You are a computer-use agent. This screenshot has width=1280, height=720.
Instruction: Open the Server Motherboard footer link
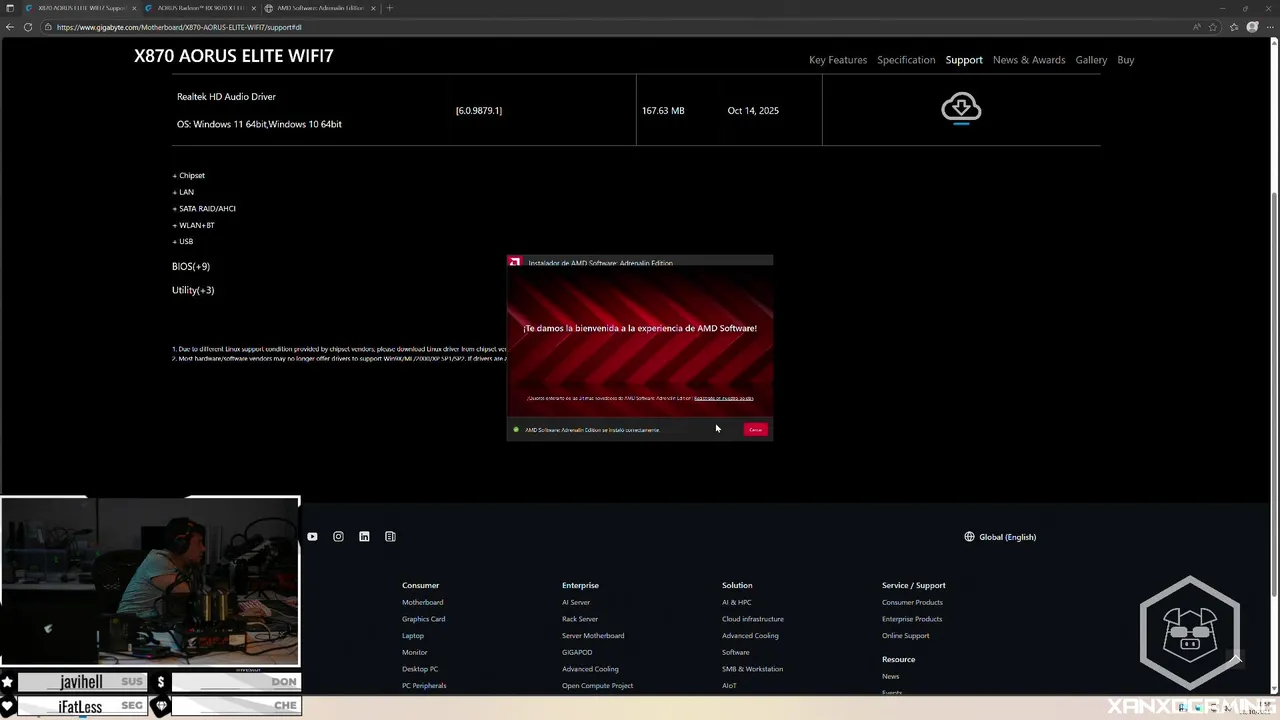(593, 636)
